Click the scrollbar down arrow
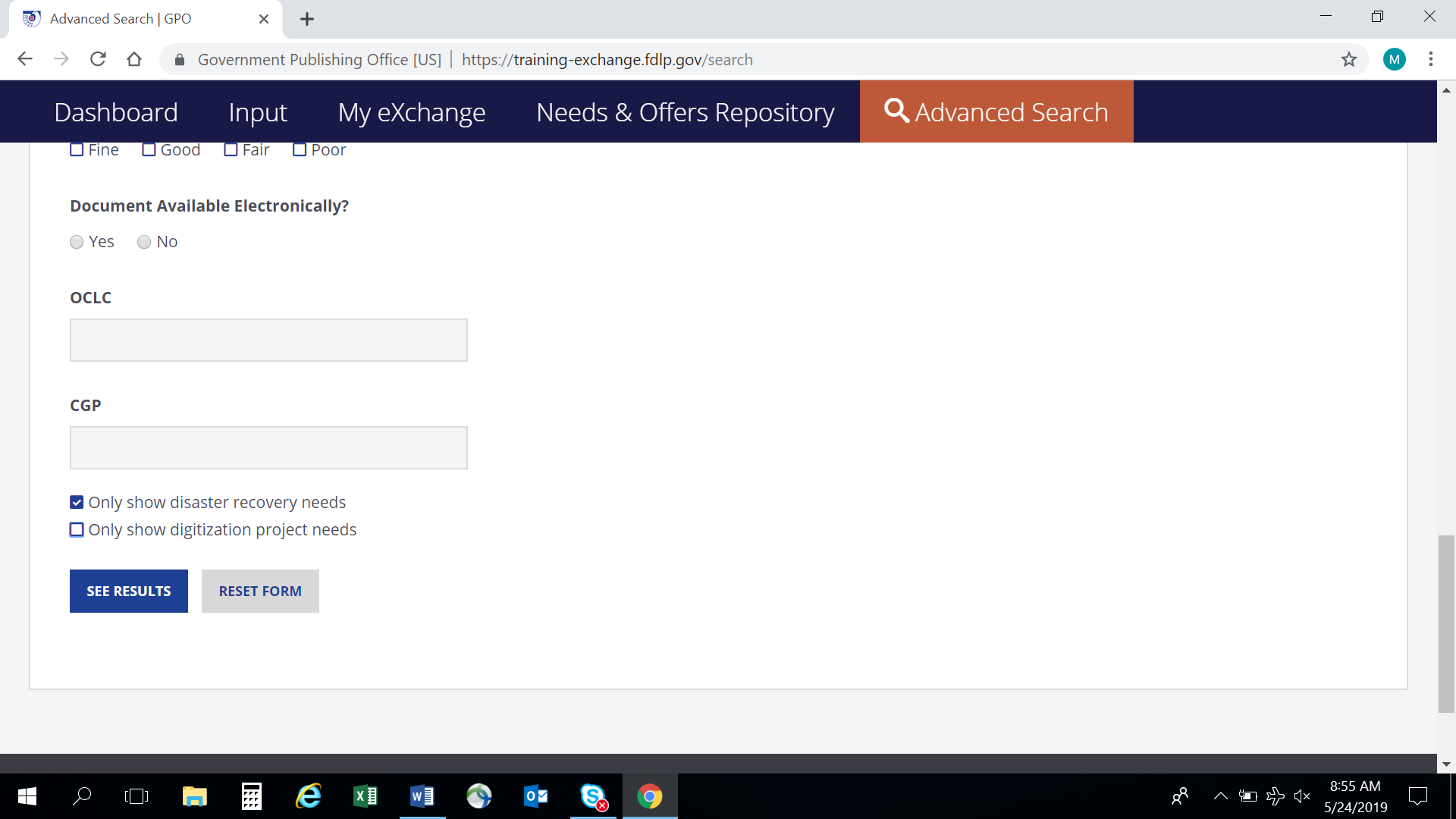1456x819 pixels. (x=1446, y=764)
